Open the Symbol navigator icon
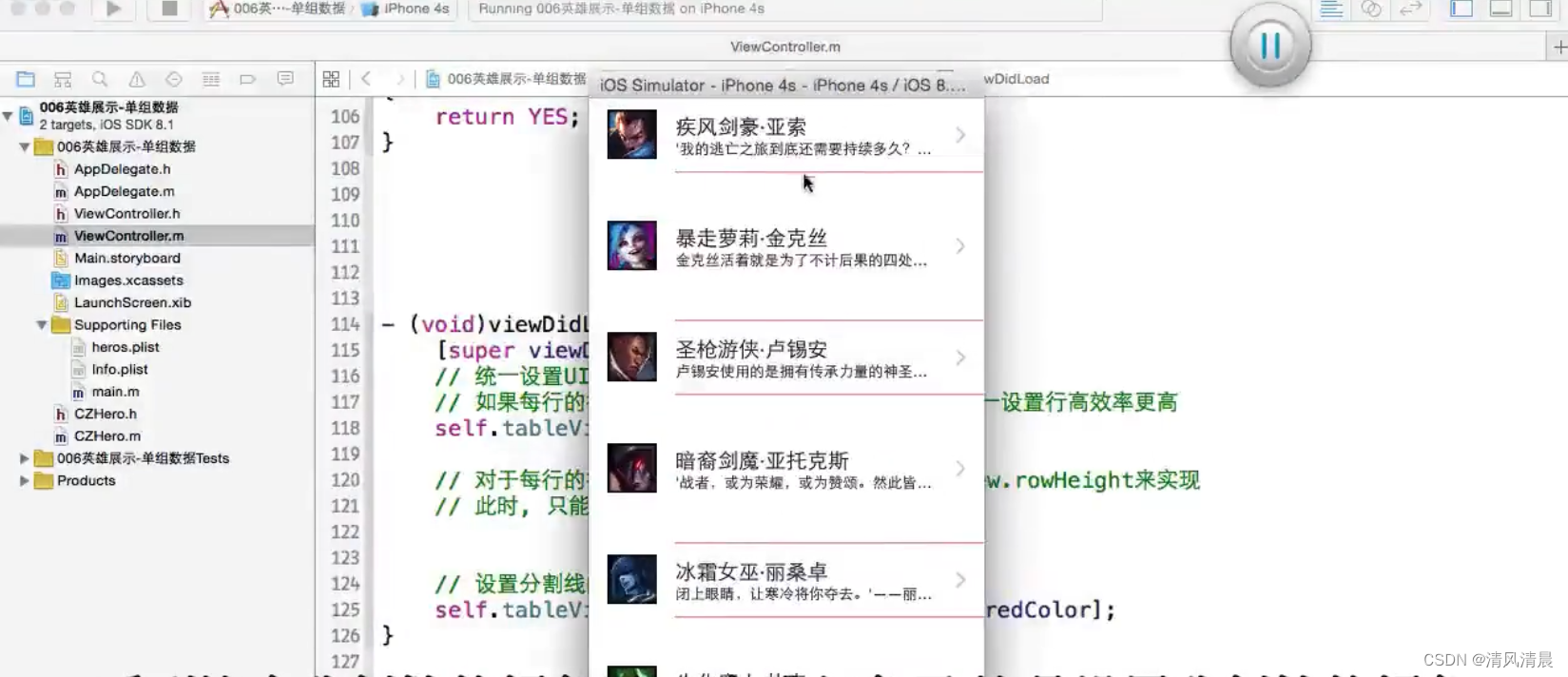Screen dimensions: 1568x677 tap(63, 79)
